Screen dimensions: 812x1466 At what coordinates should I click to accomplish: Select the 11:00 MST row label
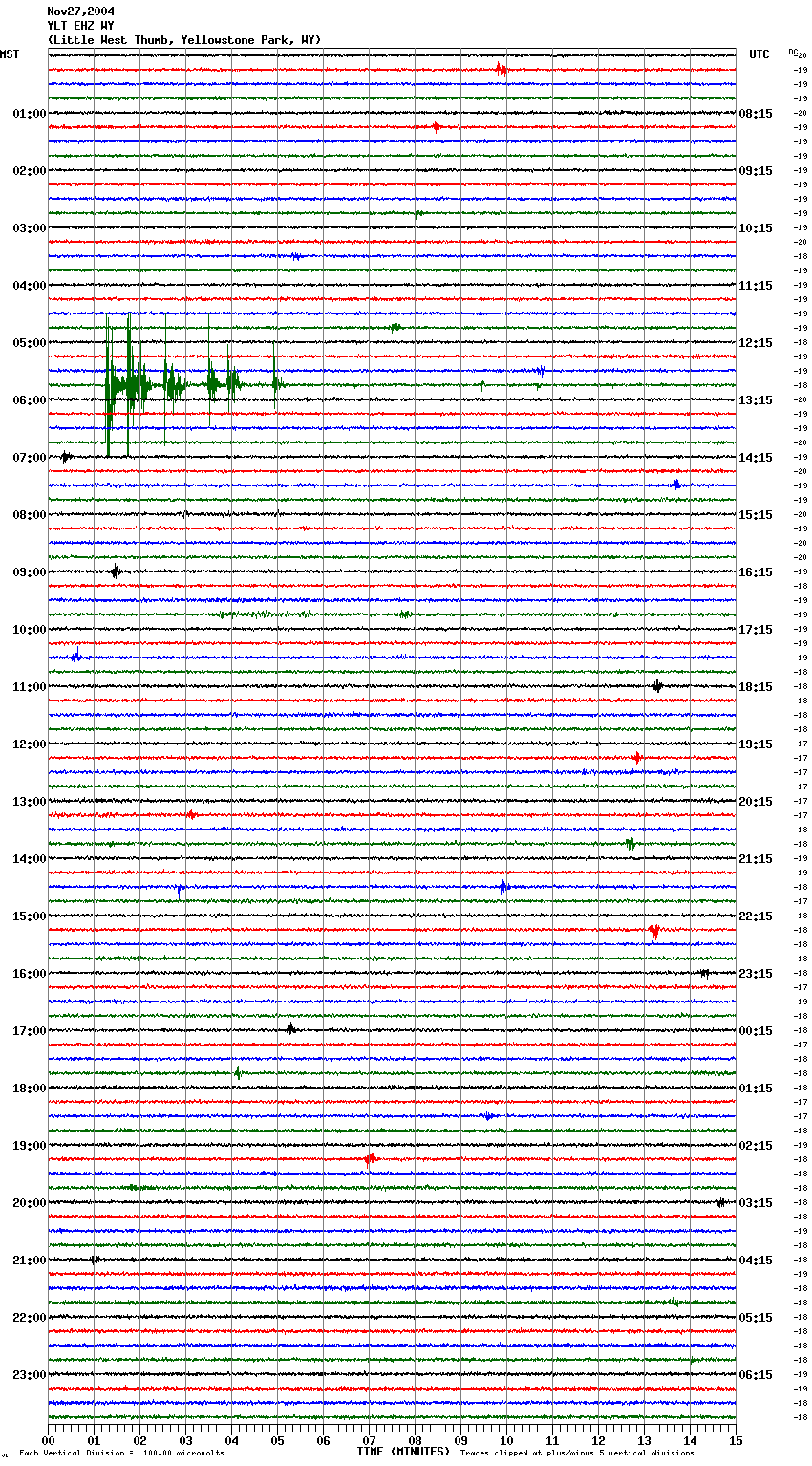[x=30, y=687]
